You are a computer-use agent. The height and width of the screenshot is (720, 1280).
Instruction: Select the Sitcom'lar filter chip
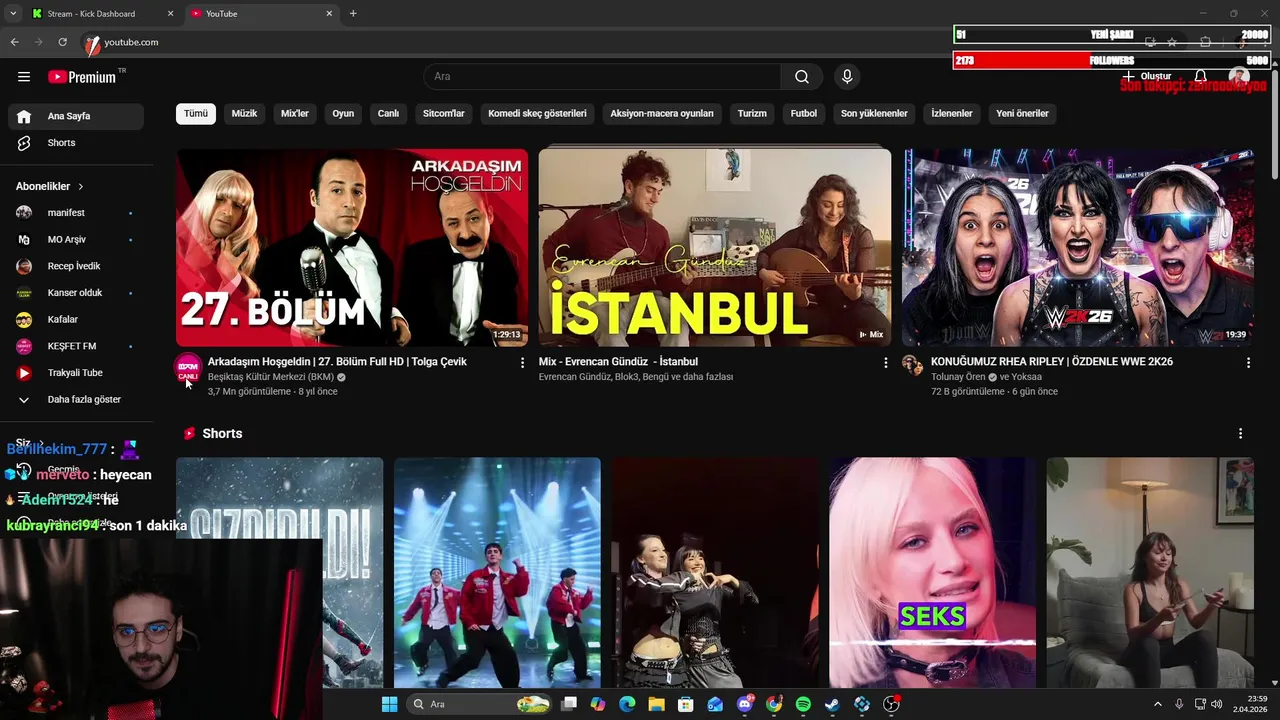pos(444,114)
